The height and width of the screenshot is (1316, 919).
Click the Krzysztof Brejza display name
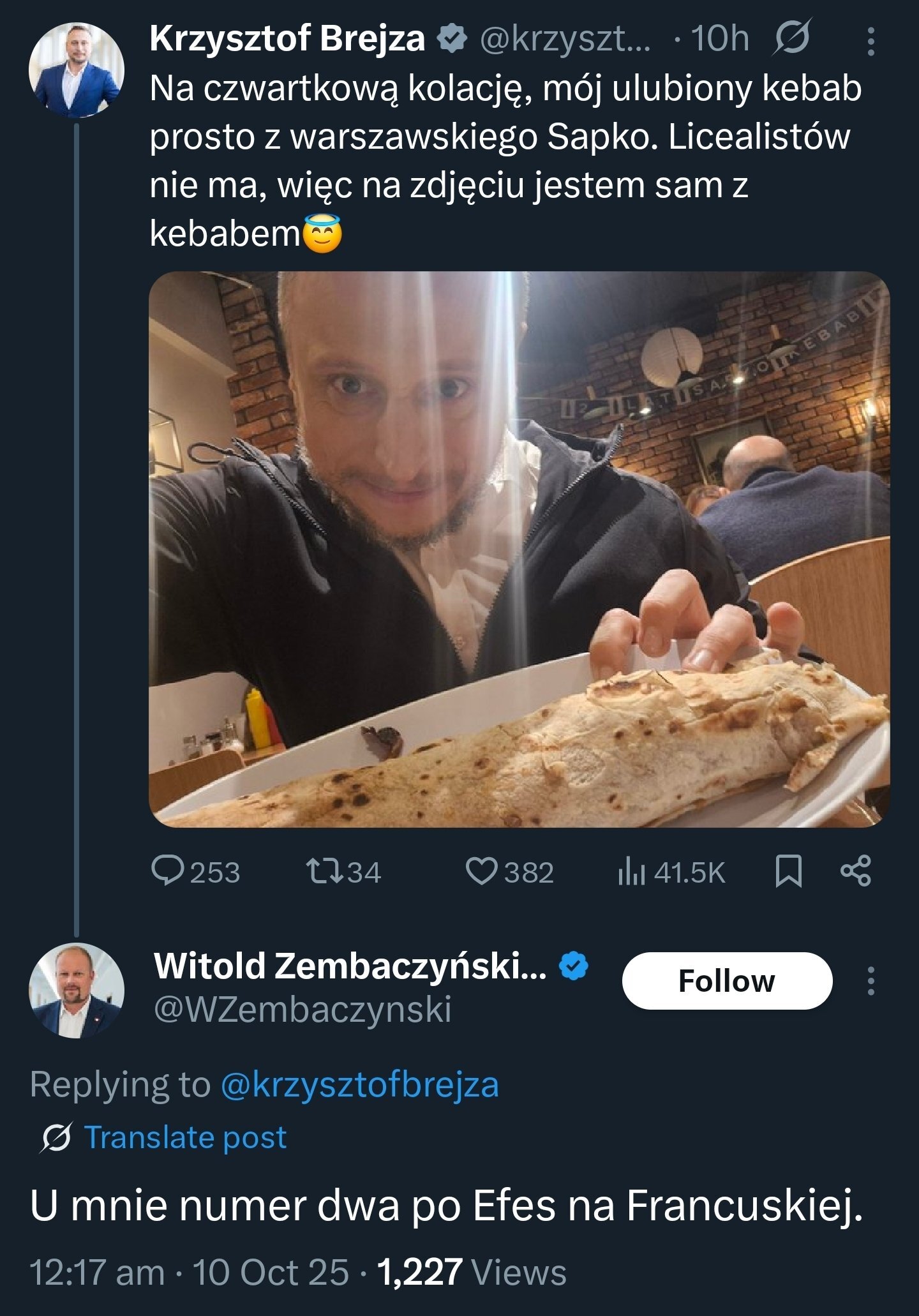287,38
